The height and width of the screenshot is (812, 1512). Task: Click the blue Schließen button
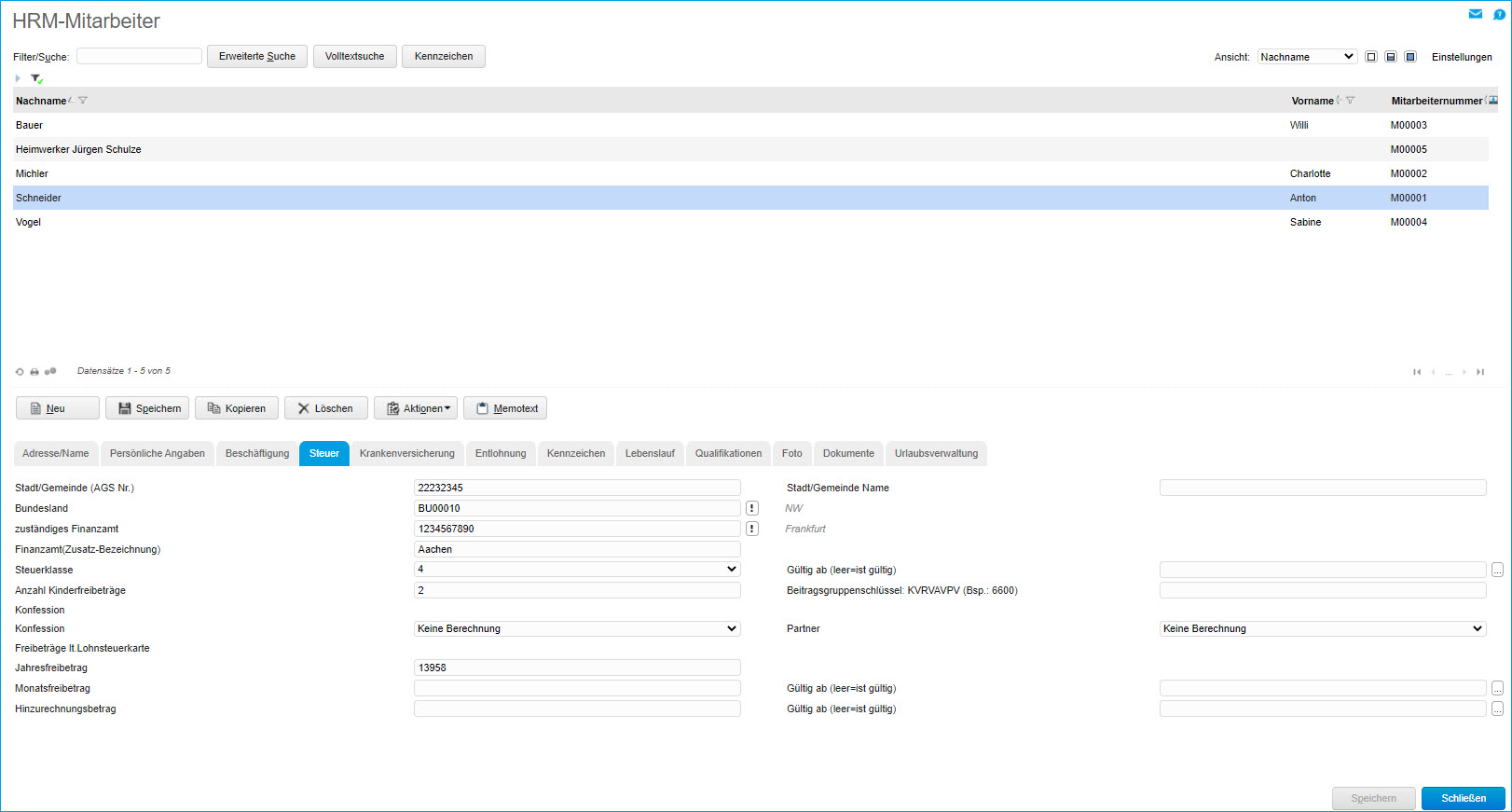point(1464,798)
